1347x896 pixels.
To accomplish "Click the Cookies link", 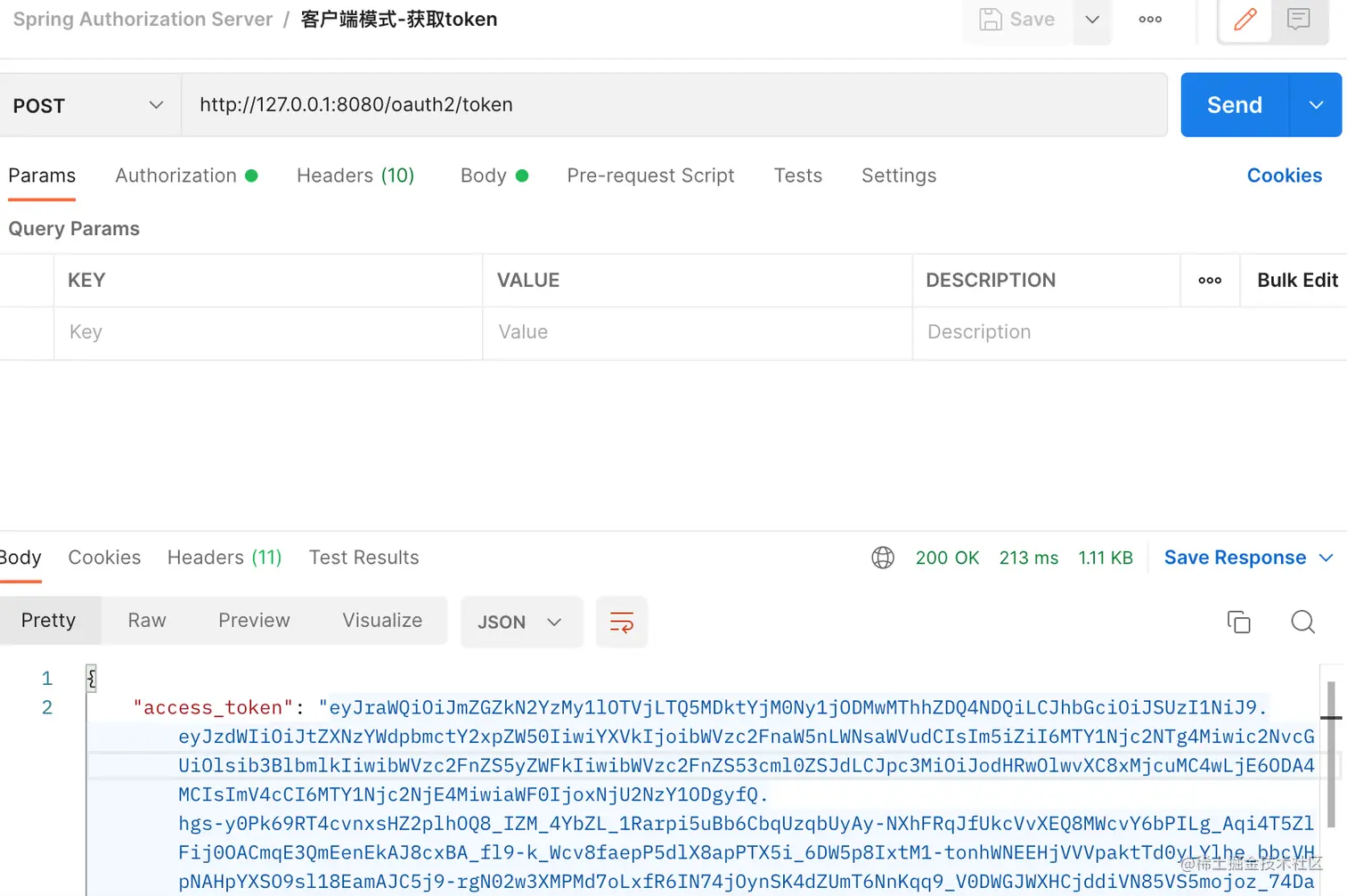I will pos(1285,175).
